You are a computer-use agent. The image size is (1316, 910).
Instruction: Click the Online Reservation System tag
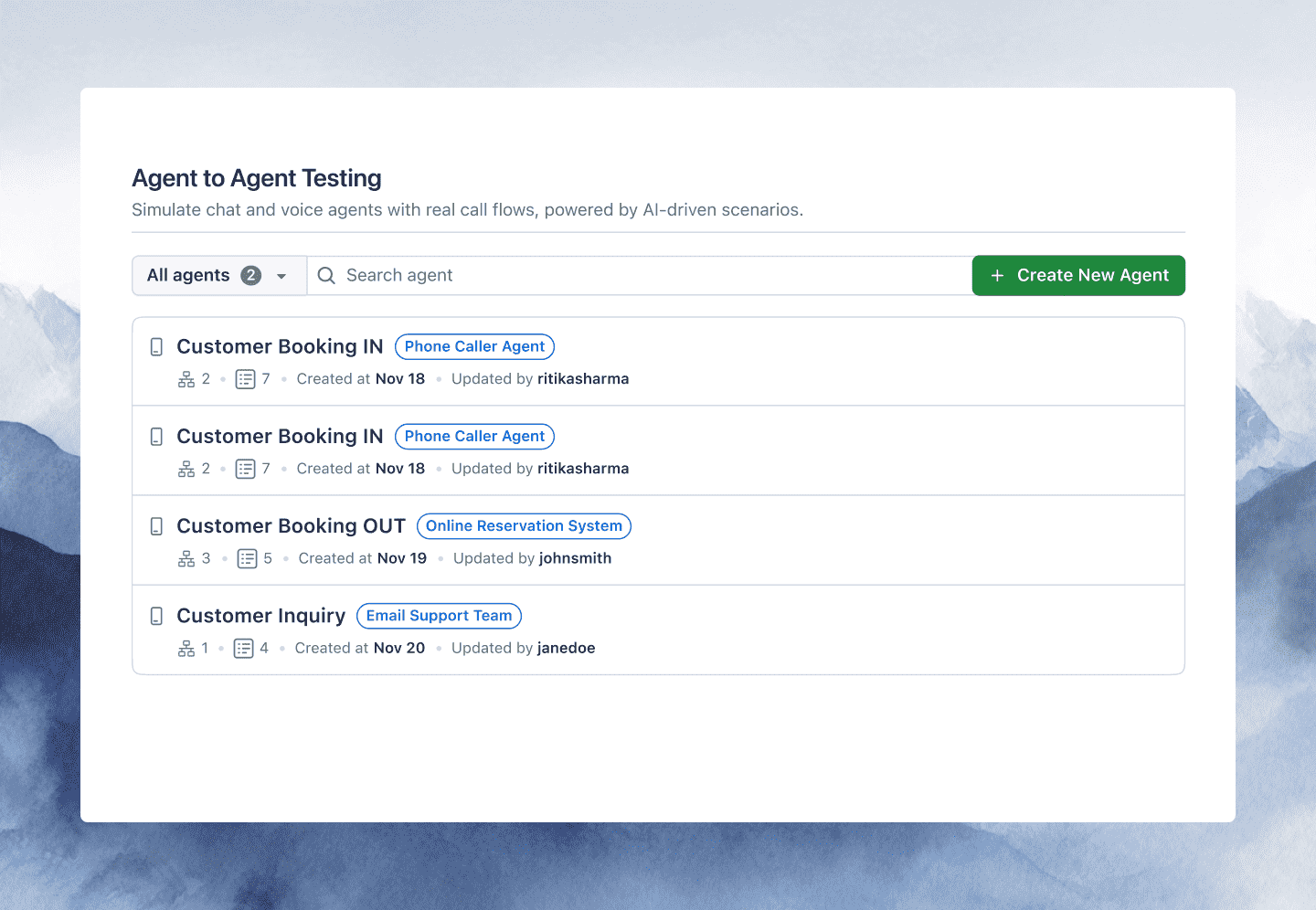click(x=525, y=526)
